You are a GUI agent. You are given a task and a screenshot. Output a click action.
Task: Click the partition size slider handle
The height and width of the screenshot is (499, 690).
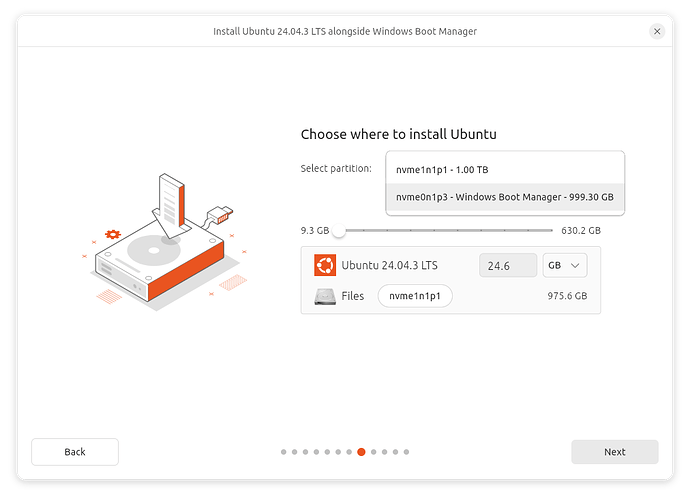click(339, 230)
